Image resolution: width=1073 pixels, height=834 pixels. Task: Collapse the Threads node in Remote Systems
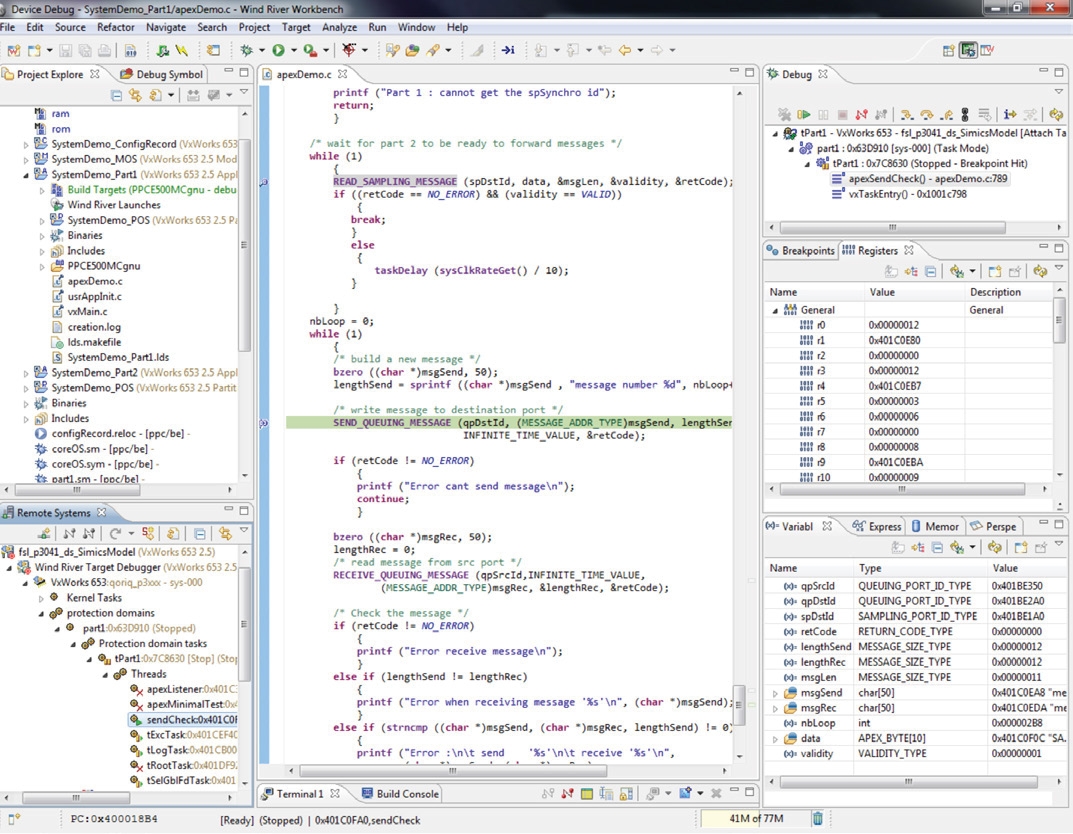[105, 675]
